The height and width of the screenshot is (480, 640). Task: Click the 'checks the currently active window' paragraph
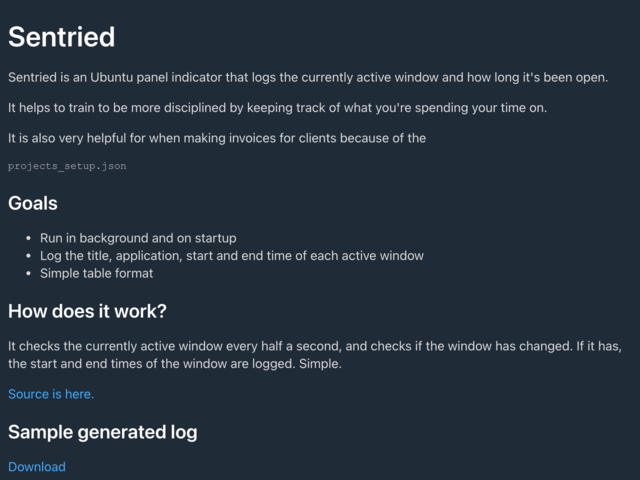[x=315, y=355]
